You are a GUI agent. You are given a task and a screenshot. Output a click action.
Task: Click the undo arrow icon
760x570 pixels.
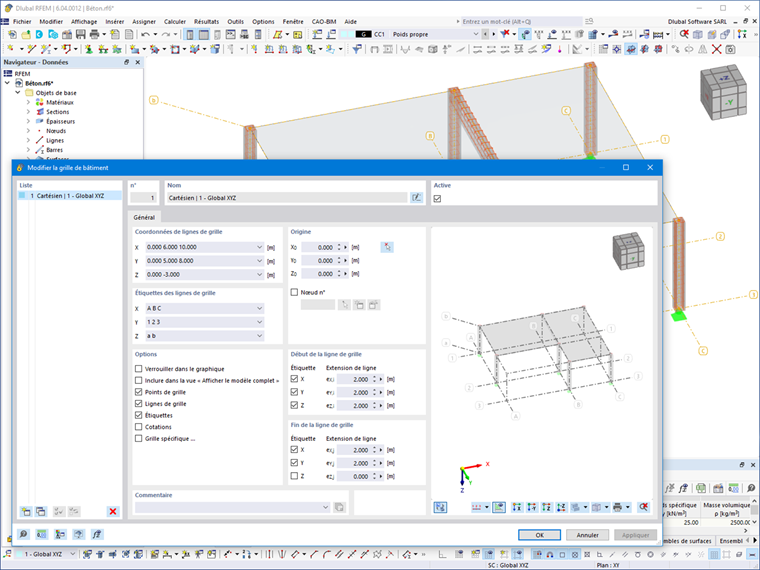pos(145,34)
